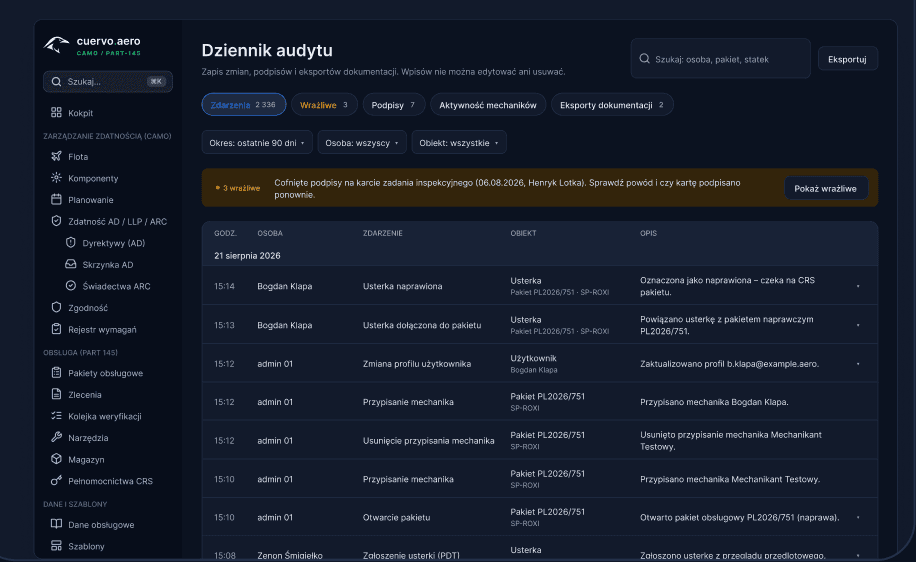Click the GODZ. column header

(x=225, y=233)
